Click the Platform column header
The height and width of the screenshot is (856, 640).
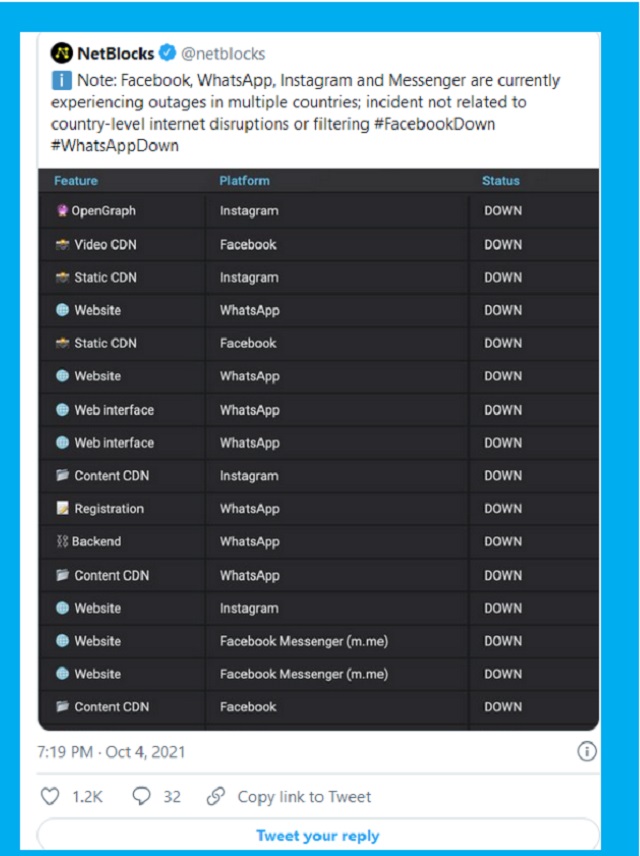pos(244,181)
